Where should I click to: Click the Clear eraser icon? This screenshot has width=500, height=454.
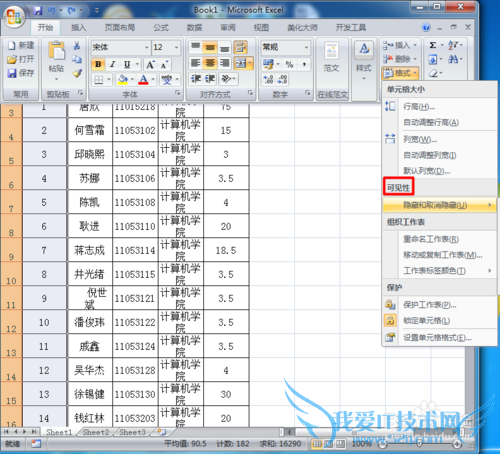(x=433, y=73)
